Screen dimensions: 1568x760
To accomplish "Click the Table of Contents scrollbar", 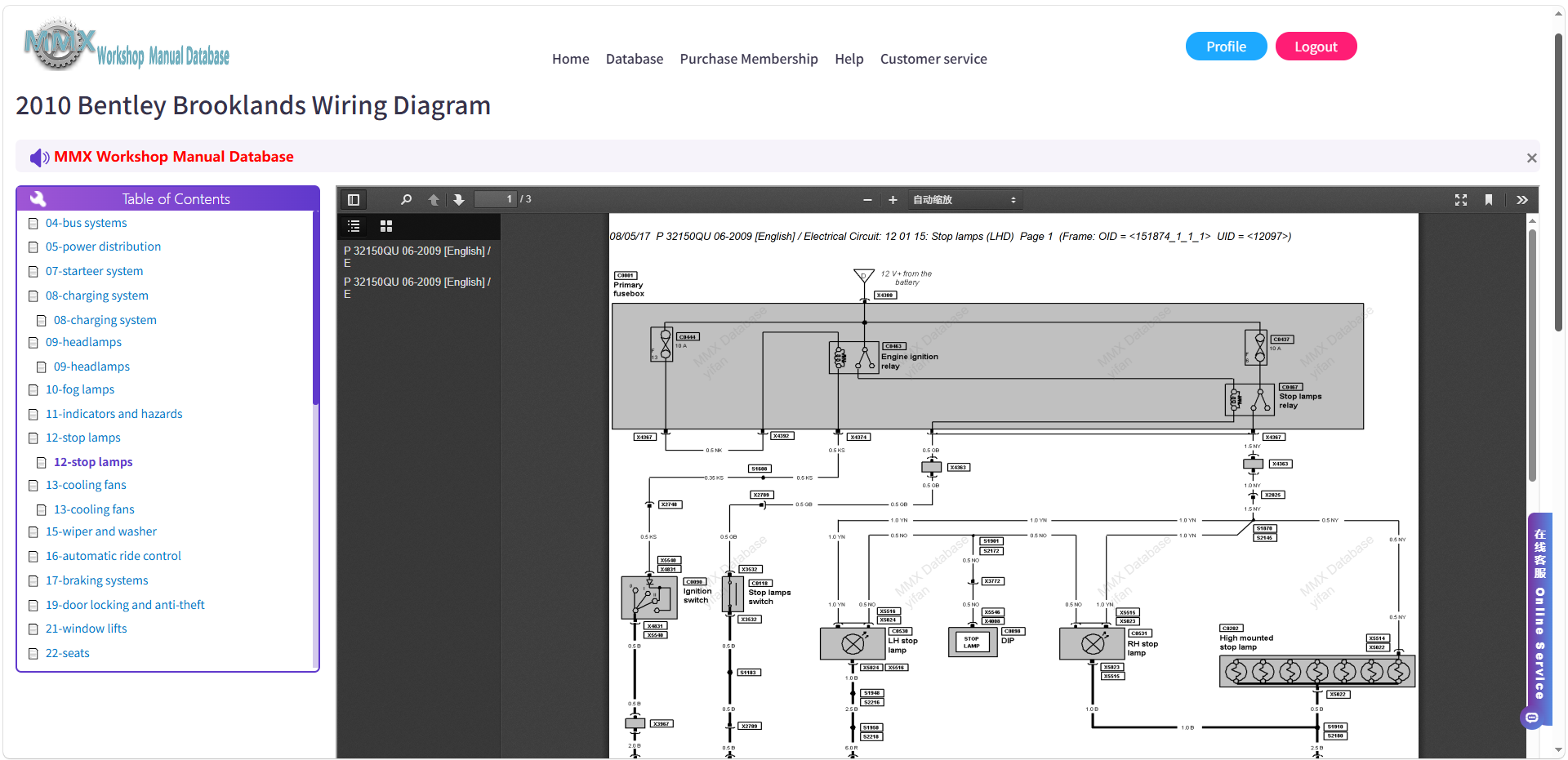I will click(315, 309).
